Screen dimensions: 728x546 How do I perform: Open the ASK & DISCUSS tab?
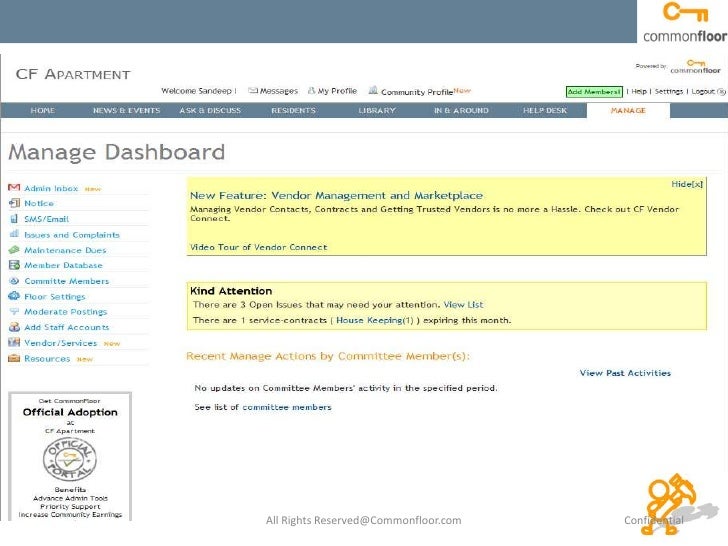tap(210, 110)
